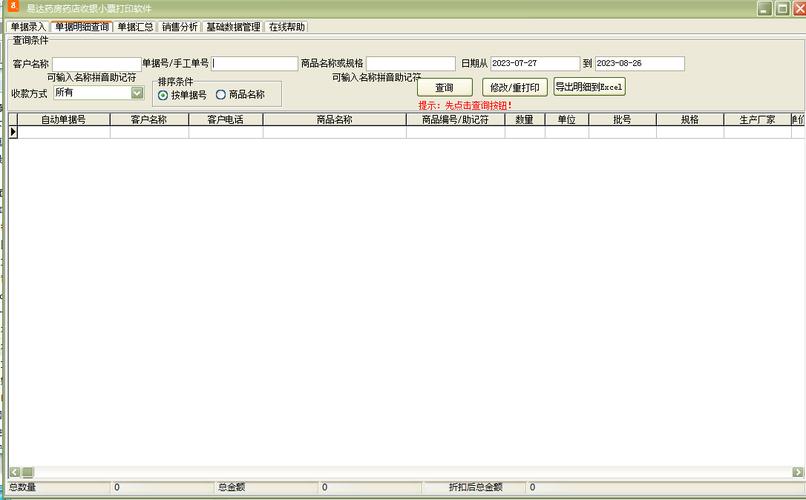Minimize the window using title bar button
The width and height of the screenshot is (806, 500).
click(x=764, y=8)
